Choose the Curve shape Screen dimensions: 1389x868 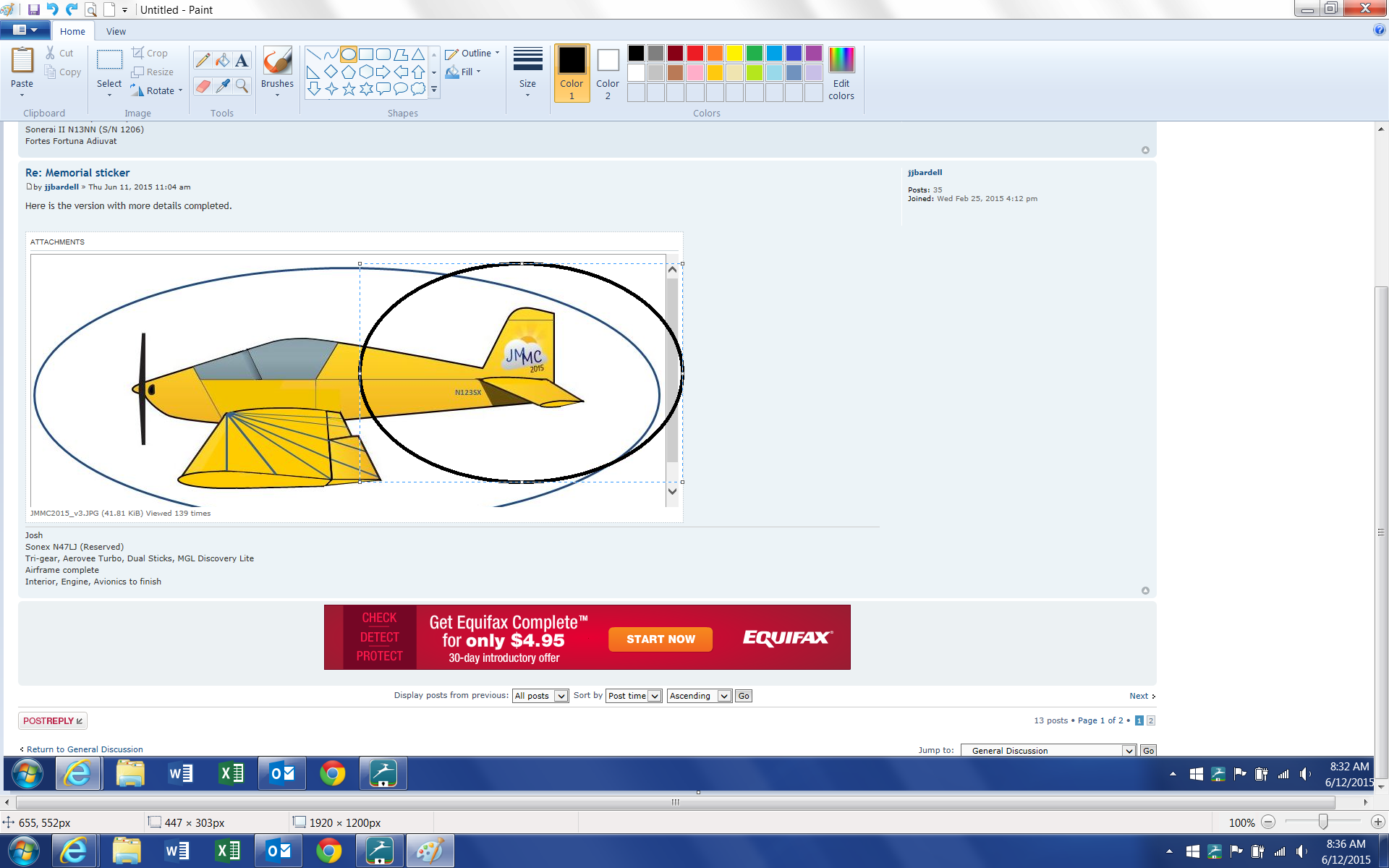[x=331, y=54]
